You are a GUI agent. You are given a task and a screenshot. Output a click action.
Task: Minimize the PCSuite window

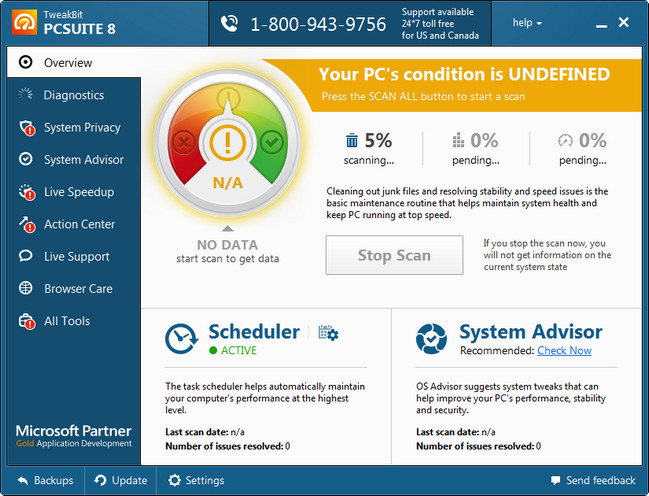click(601, 26)
